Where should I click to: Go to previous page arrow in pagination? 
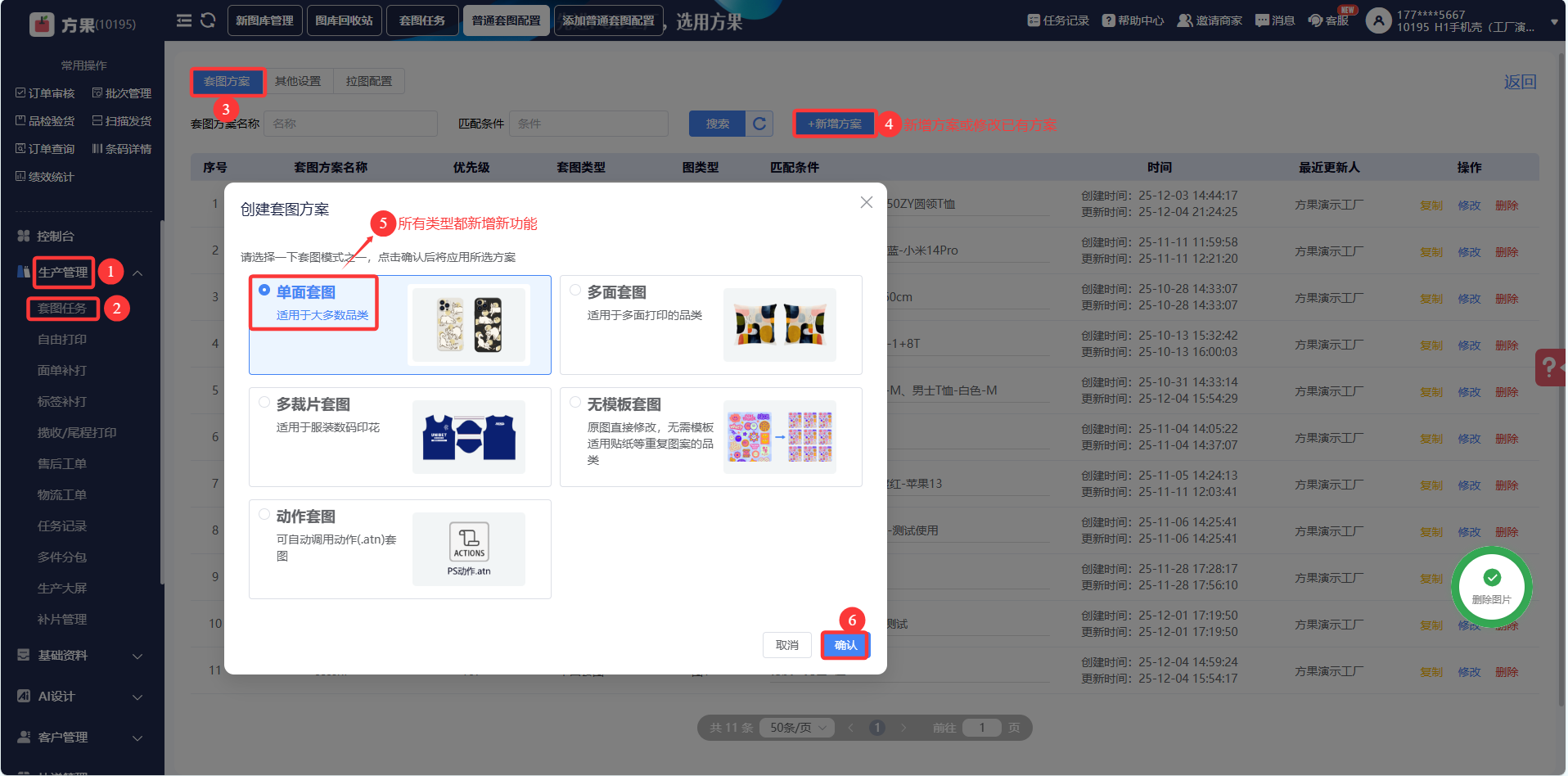coord(850,728)
